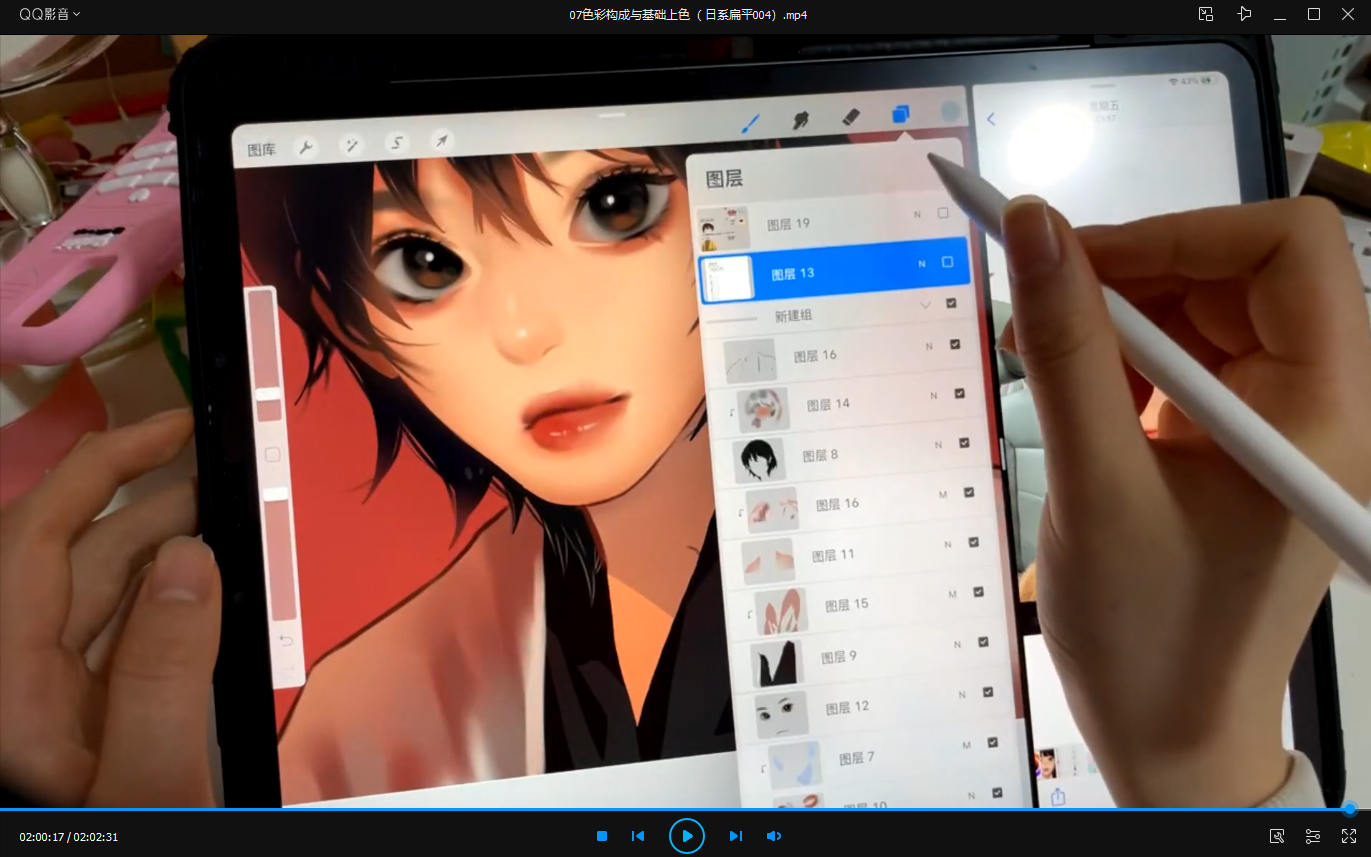Screen dimensions: 1371x857
Task: Mute the player volume
Action: (x=773, y=836)
